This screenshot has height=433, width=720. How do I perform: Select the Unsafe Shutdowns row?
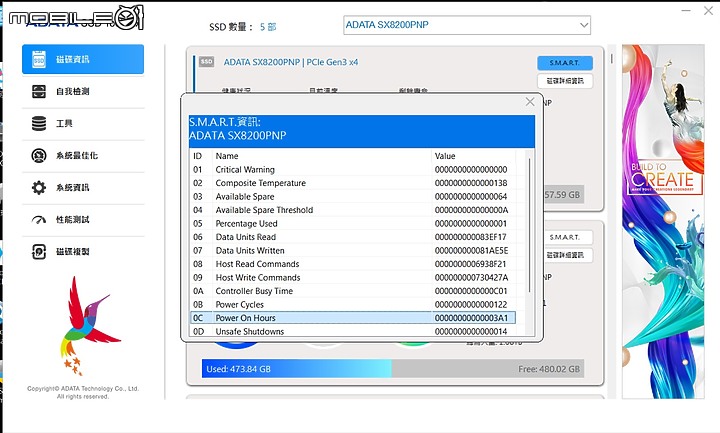tap(352, 331)
